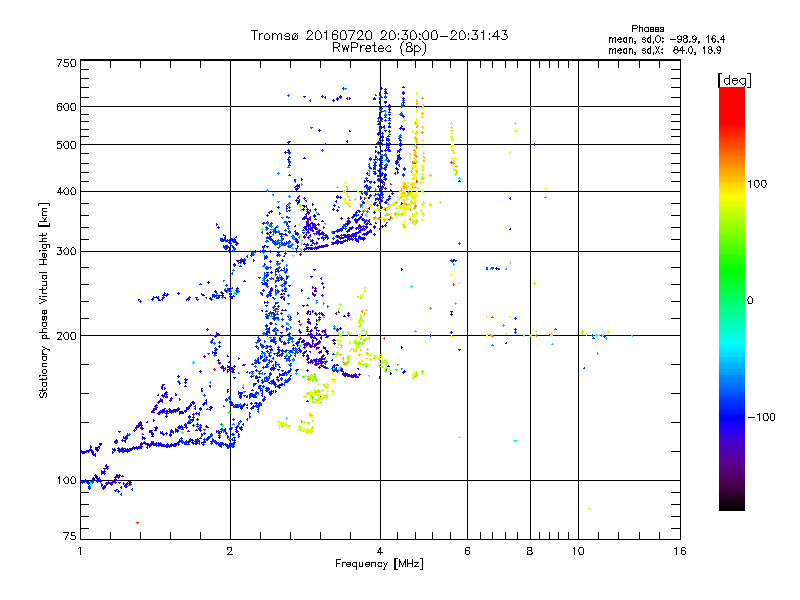
Task: Click the '[deg]' colorbar label
Action: point(734,80)
